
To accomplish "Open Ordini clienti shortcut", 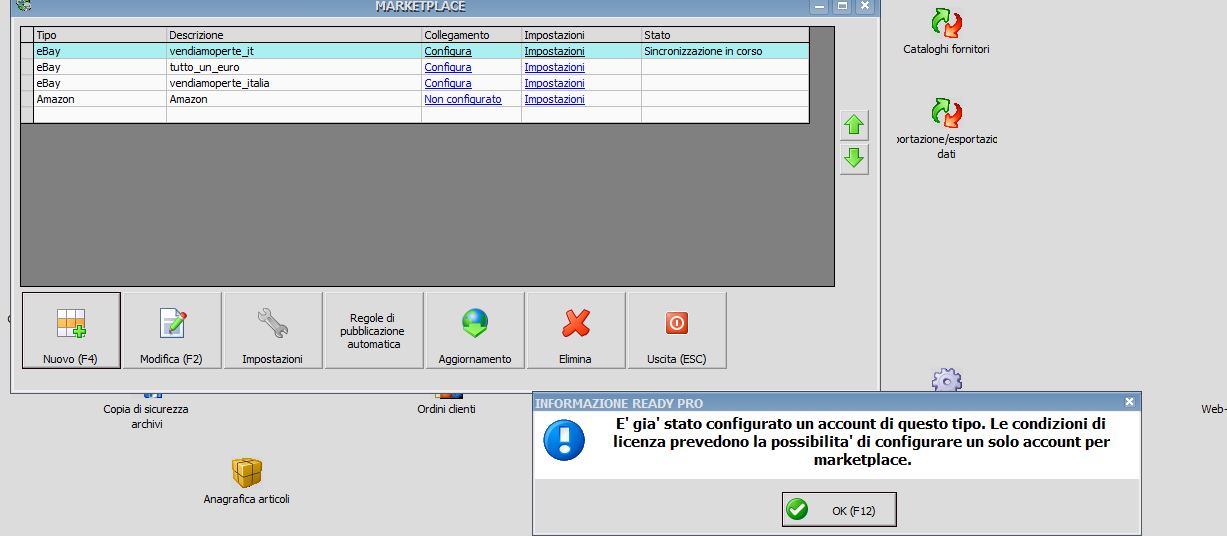I will (x=446, y=403).
